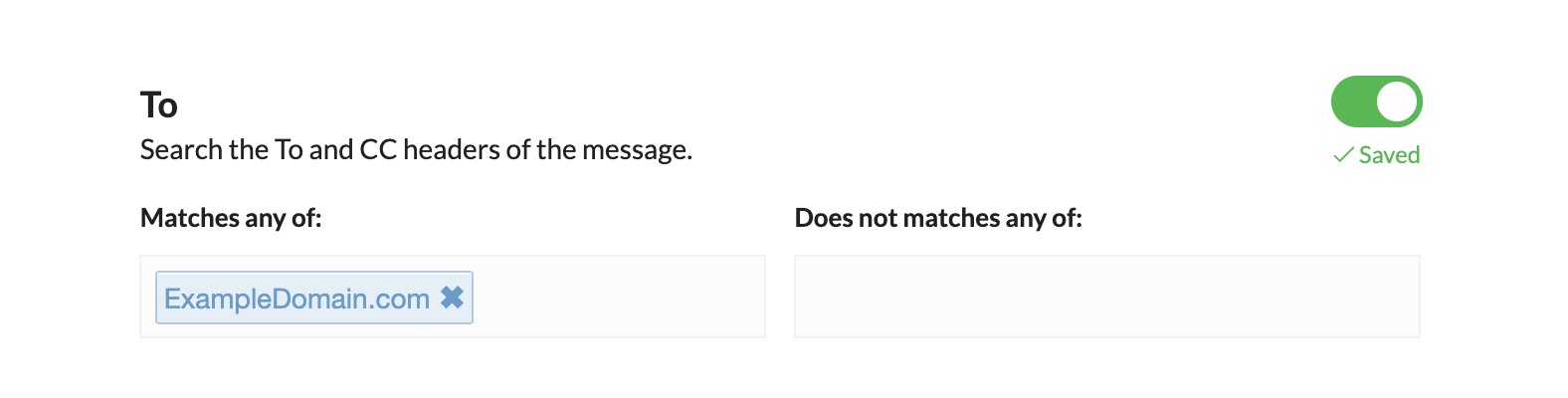Click the Saved status text
The height and width of the screenshot is (398, 1568).
coord(1389,155)
